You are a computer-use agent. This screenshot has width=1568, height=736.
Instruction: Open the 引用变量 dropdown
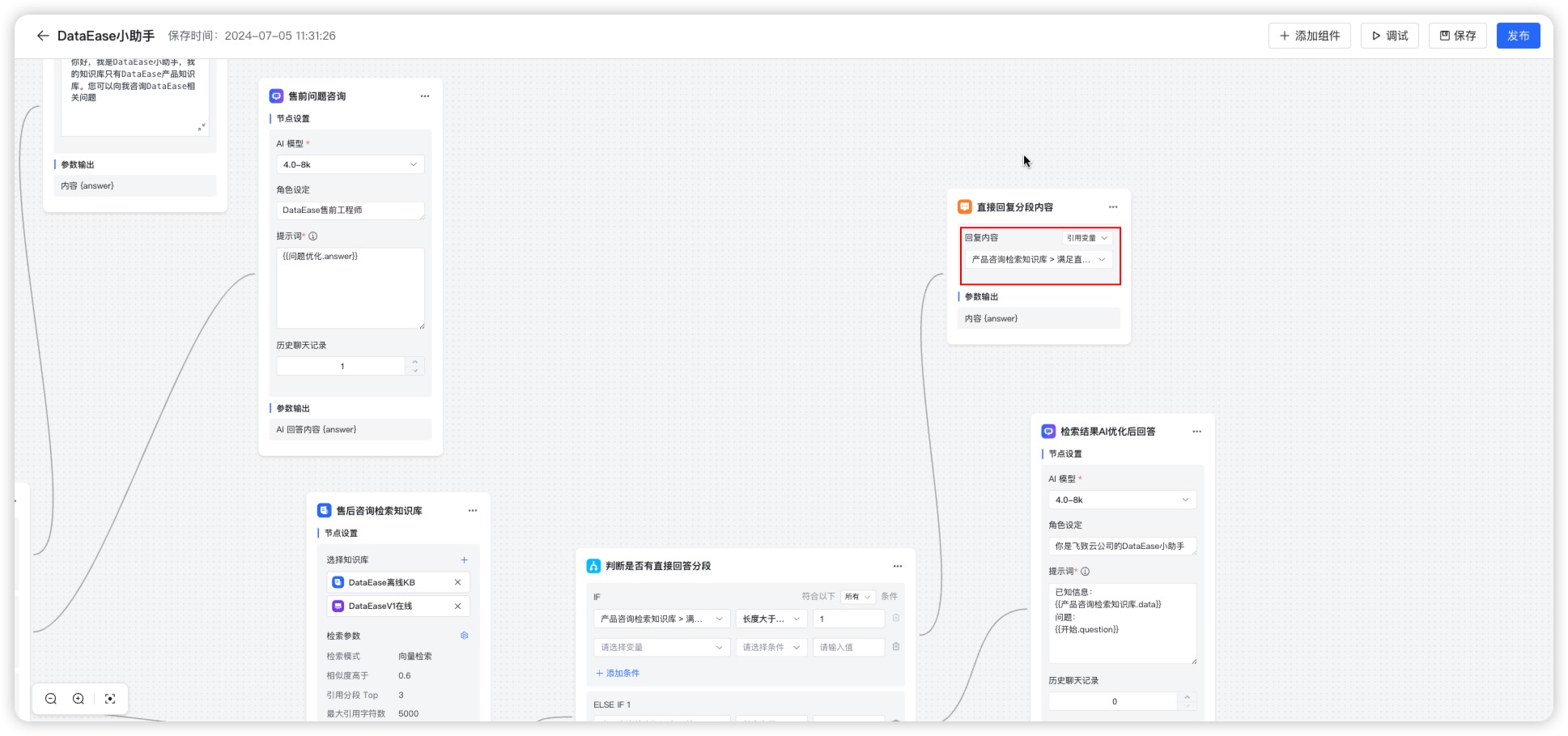tap(1086, 238)
